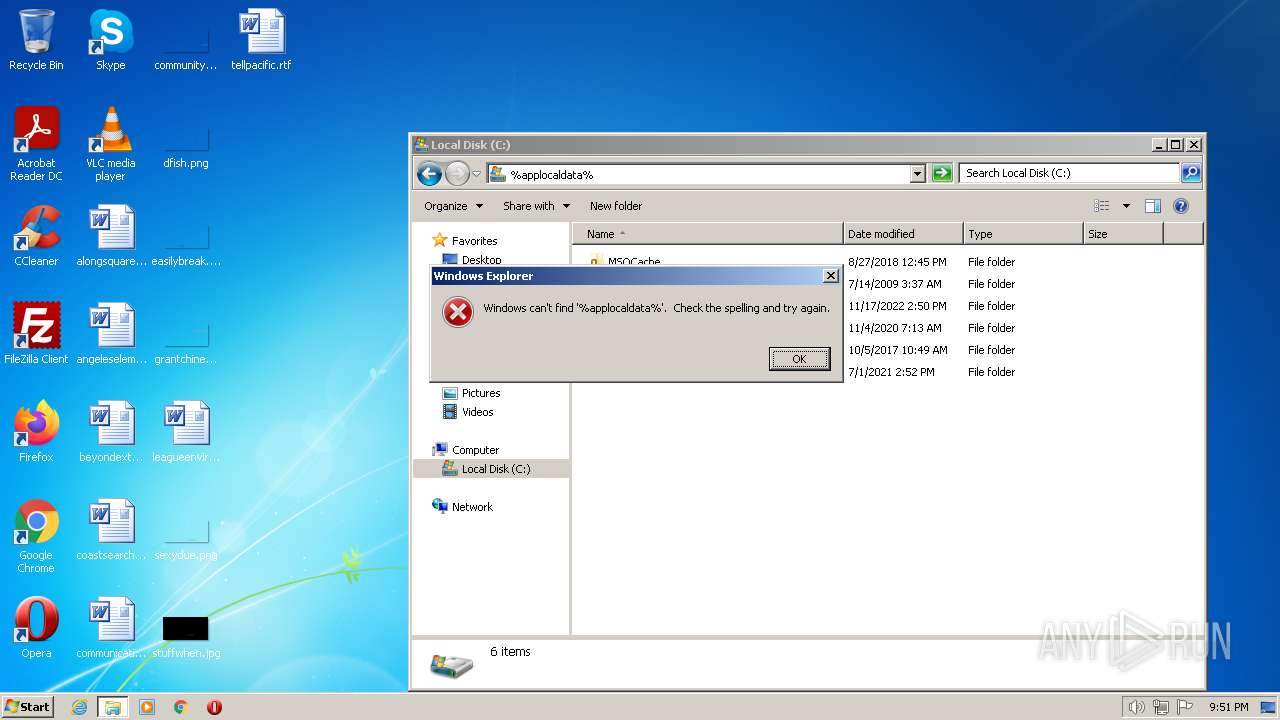Open CCleaner desktop shortcut
Image resolution: width=1280 pixels, height=720 pixels.
click(36, 236)
